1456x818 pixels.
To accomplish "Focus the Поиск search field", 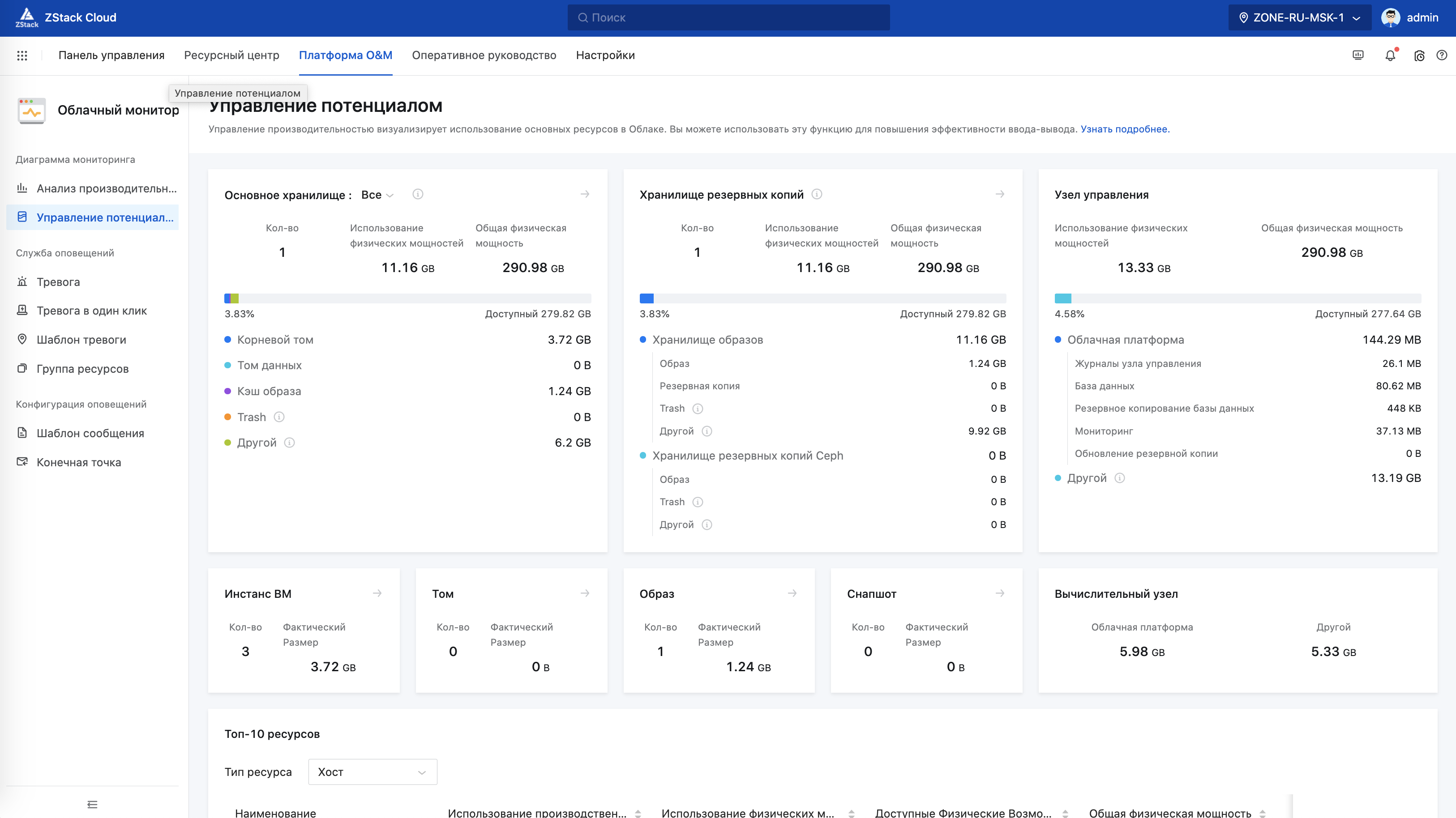I will tap(728, 17).
